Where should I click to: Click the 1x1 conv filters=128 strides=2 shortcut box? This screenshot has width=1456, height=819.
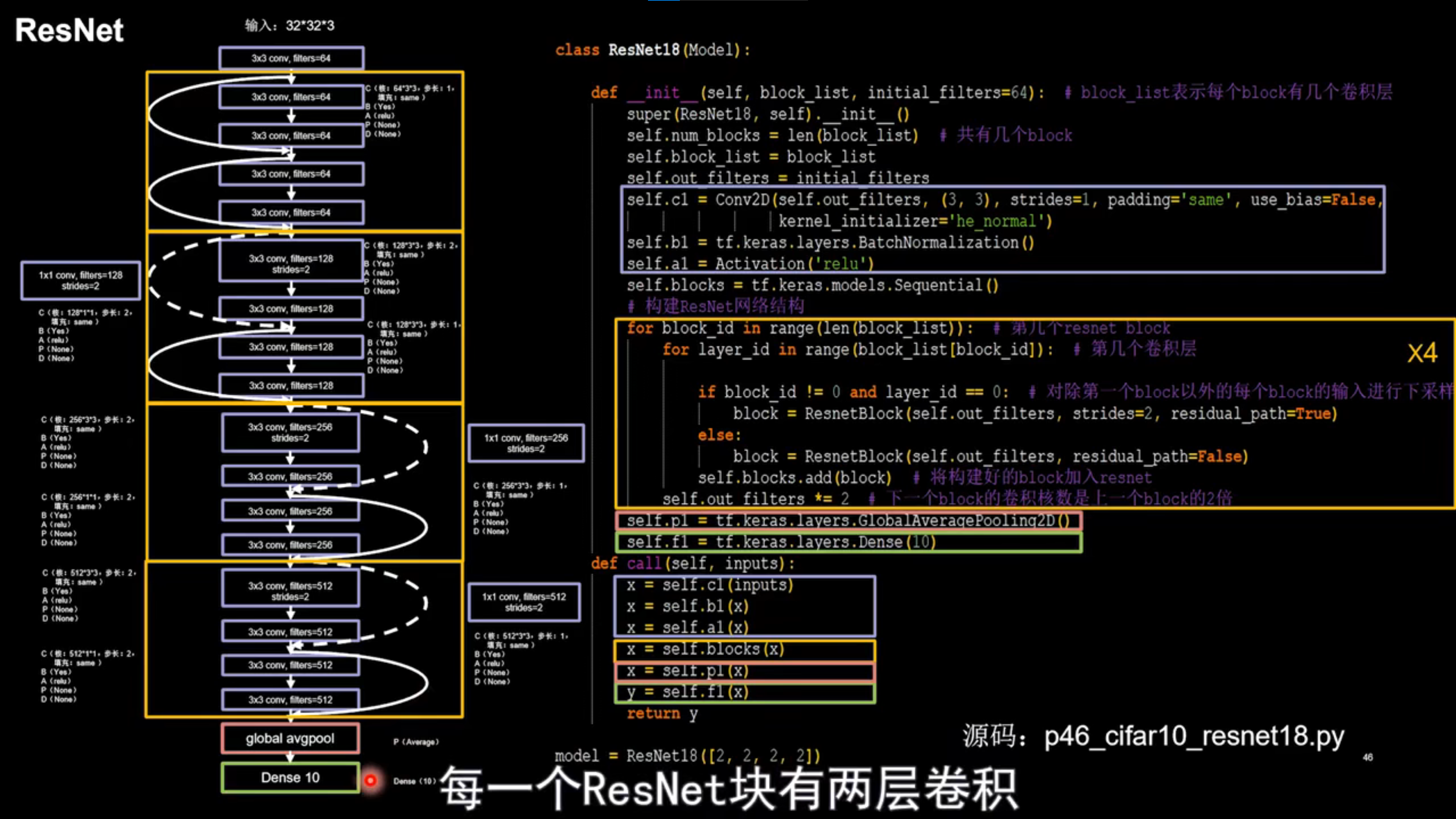(80, 281)
